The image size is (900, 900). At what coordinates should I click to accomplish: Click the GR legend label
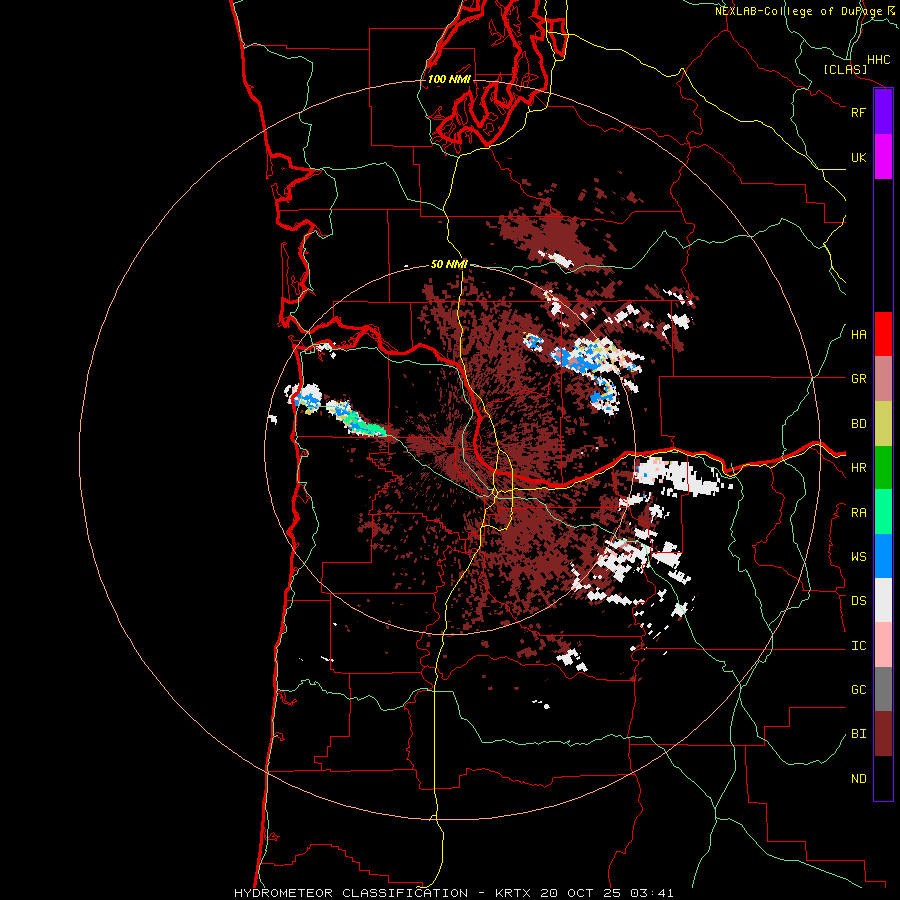coord(858,379)
